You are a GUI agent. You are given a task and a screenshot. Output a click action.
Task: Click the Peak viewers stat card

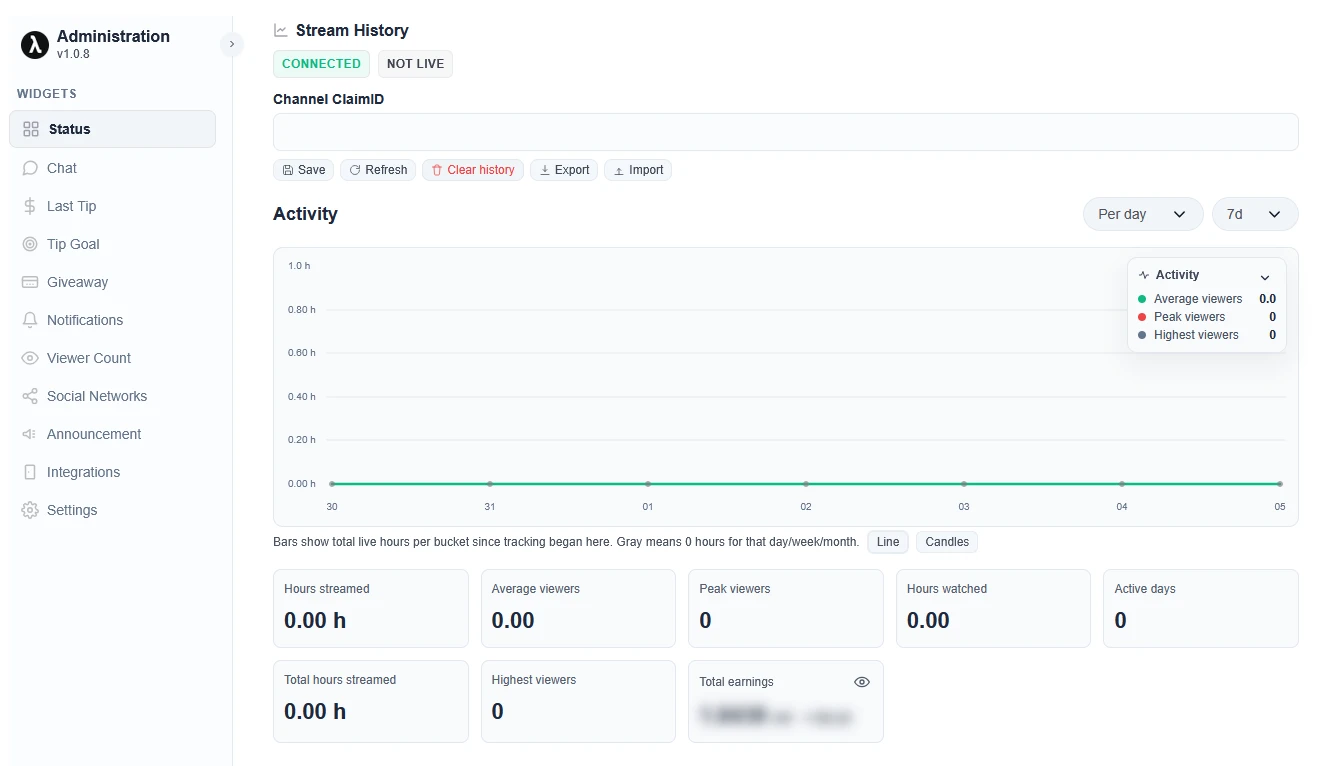(x=786, y=609)
